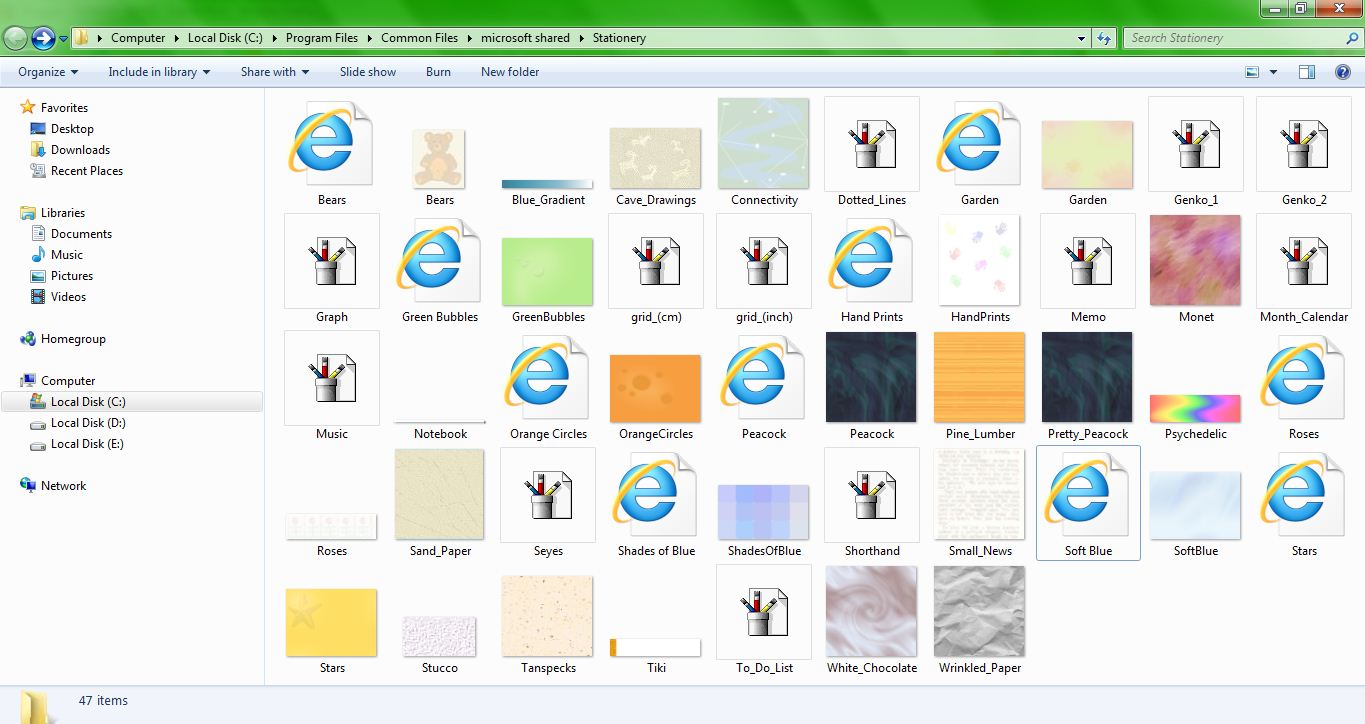Refresh the Stationery folder view
The width and height of the screenshot is (1365, 724).
tap(1102, 37)
